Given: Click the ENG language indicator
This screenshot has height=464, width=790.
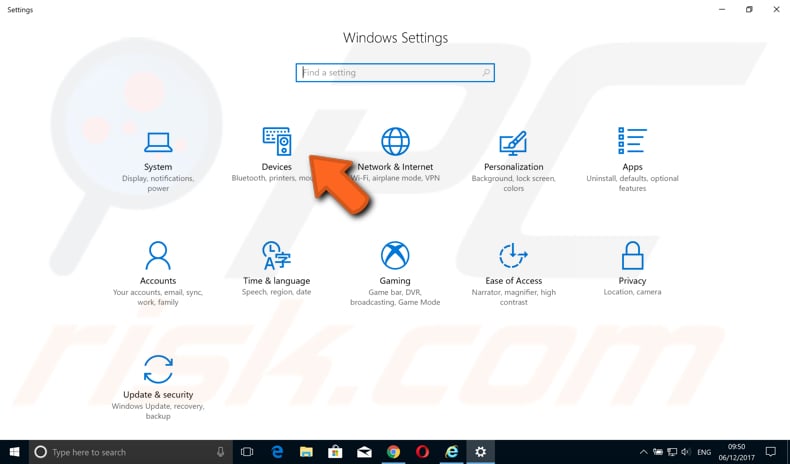Looking at the screenshot, I should [704, 452].
